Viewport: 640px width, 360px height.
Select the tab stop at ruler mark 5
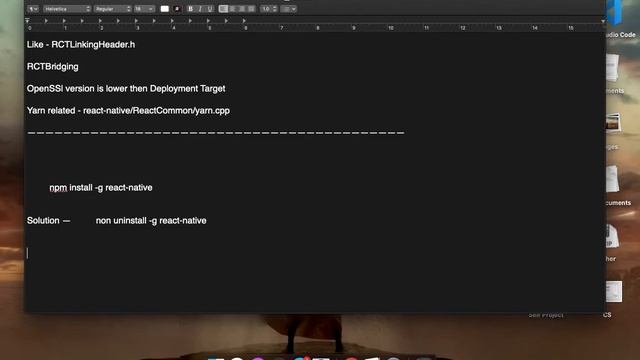click(x=208, y=20)
